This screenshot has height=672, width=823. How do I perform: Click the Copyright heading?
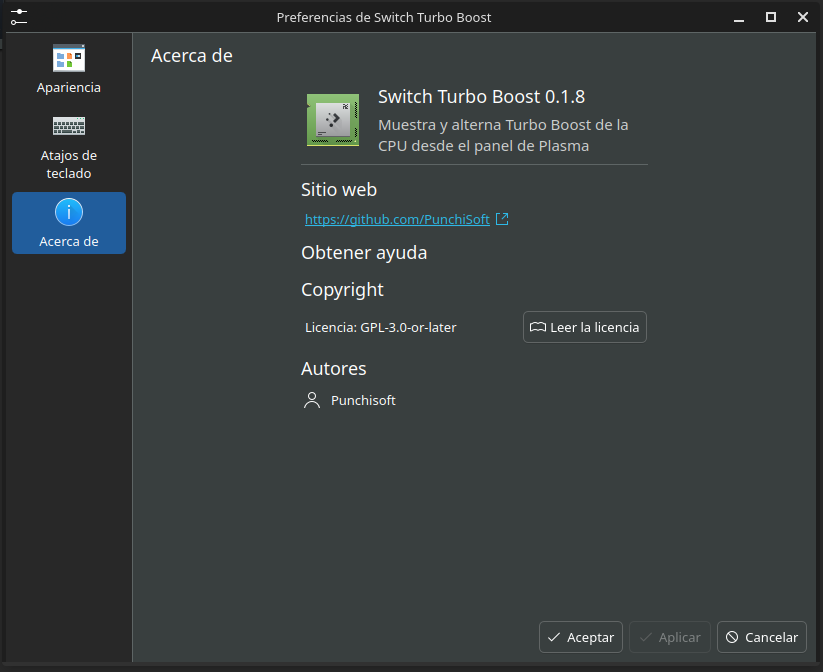tap(342, 290)
